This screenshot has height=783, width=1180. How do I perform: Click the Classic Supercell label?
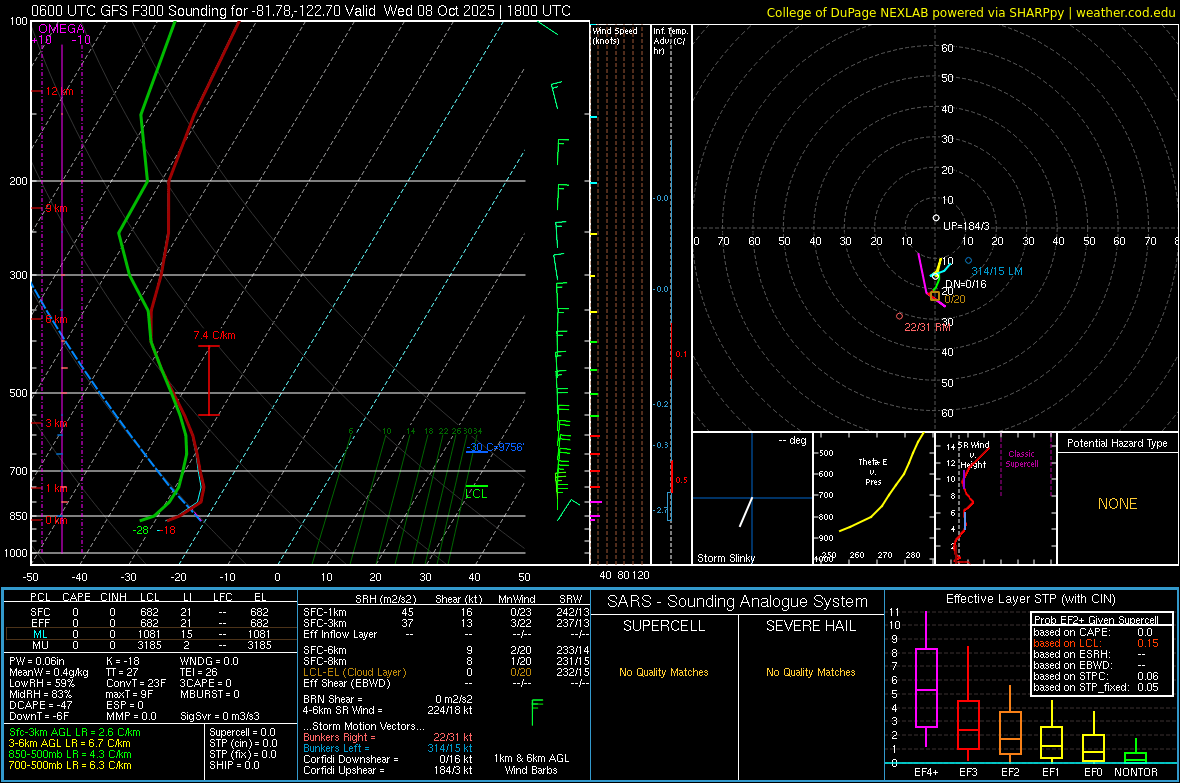tap(1022, 459)
